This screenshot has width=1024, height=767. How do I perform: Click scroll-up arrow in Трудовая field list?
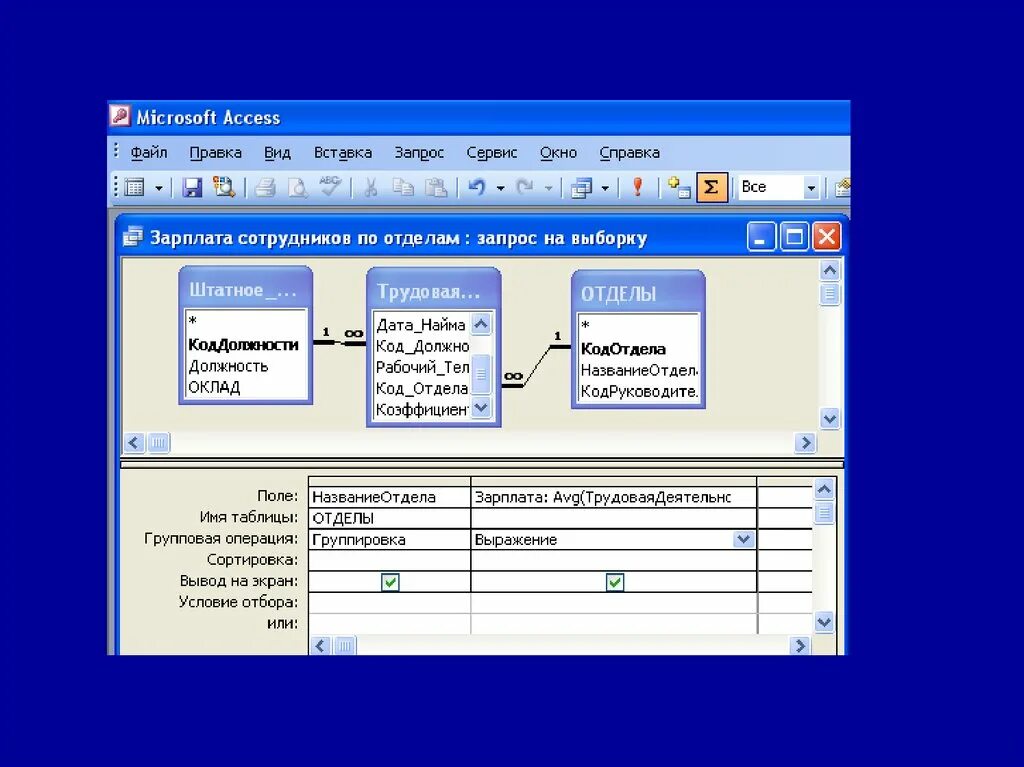click(481, 324)
